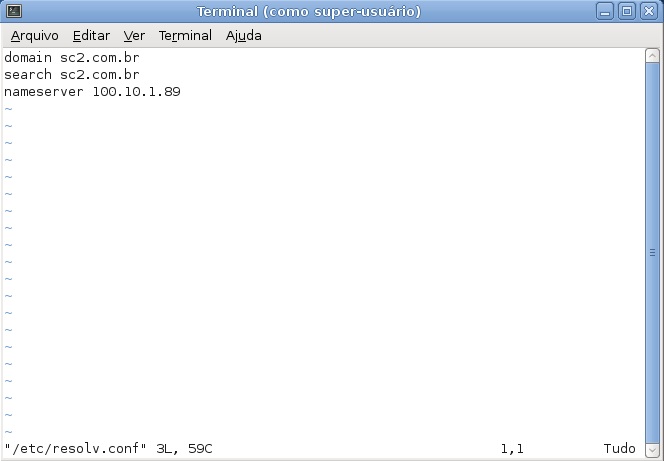Click the scrollbar up arrow
664x461 pixels.
(652, 56)
